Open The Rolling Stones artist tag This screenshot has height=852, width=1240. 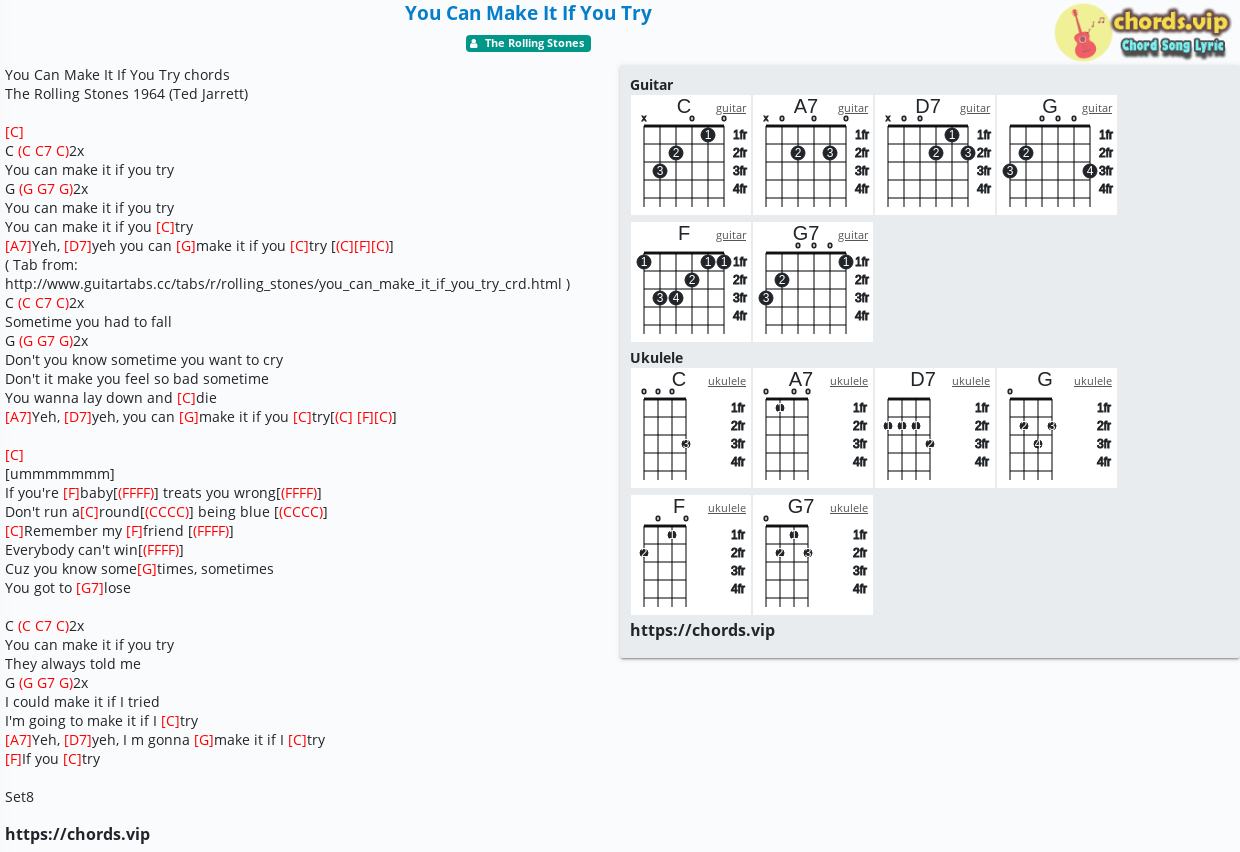(528, 44)
